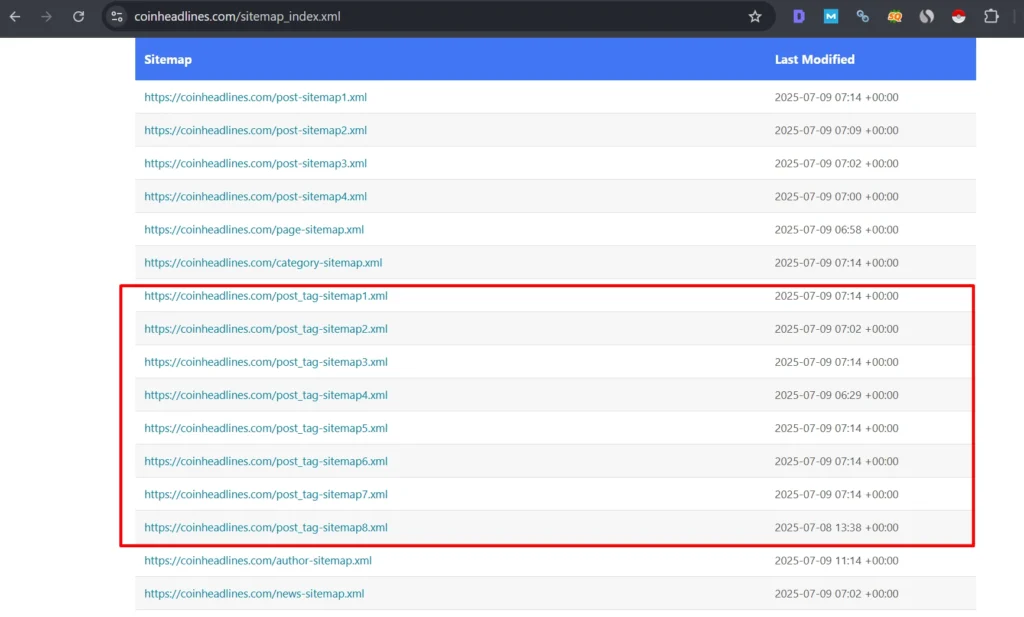This screenshot has height=617, width=1024.
Task: Click the Sitemap column header
Action: point(168,59)
